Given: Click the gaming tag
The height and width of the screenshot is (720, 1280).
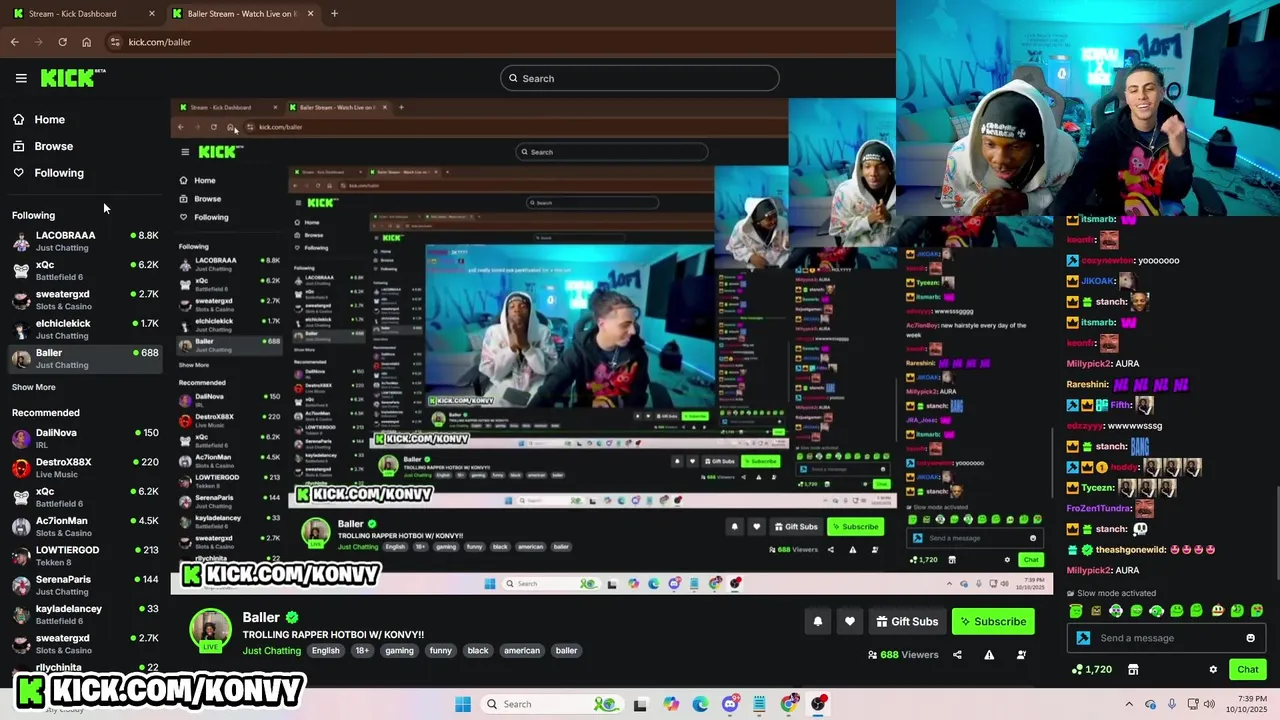Looking at the screenshot, I should [x=399, y=651].
